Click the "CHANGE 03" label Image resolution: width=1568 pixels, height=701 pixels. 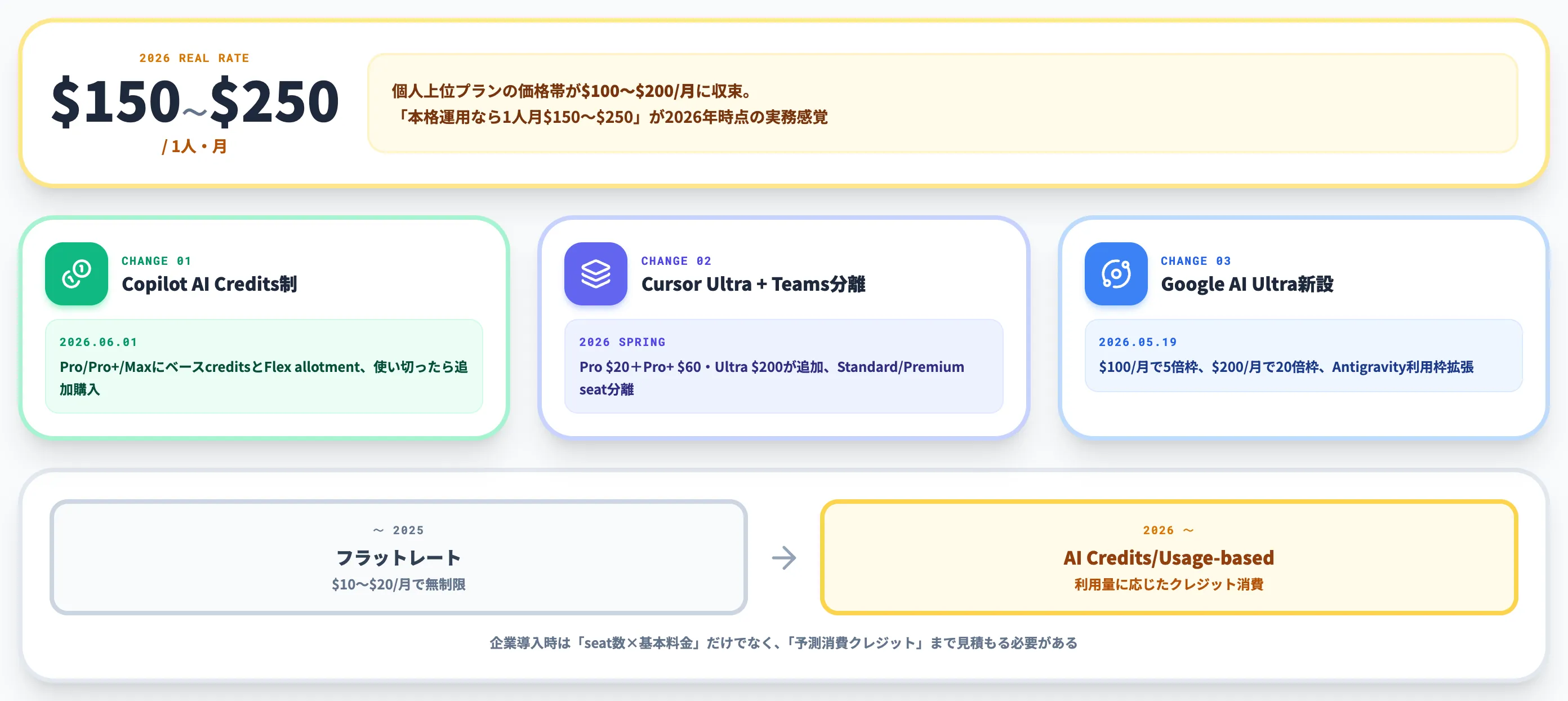click(1196, 261)
